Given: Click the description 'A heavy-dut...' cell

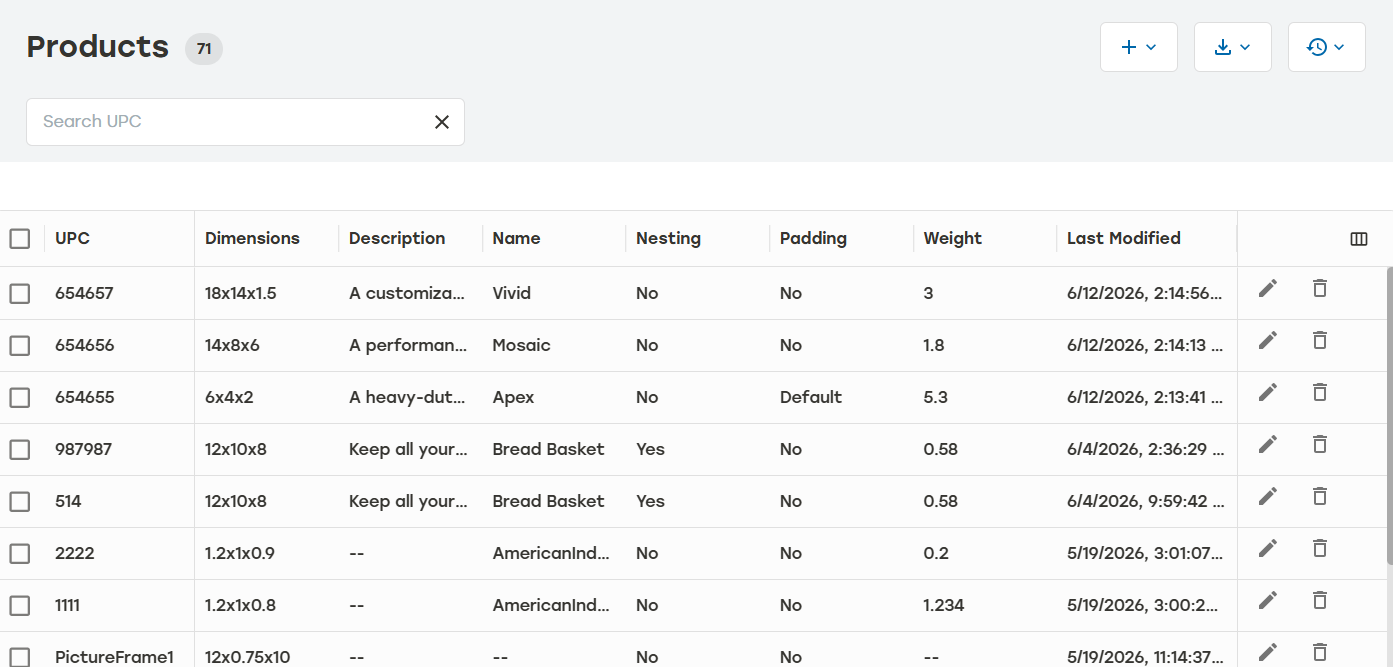Looking at the screenshot, I should [407, 398].
